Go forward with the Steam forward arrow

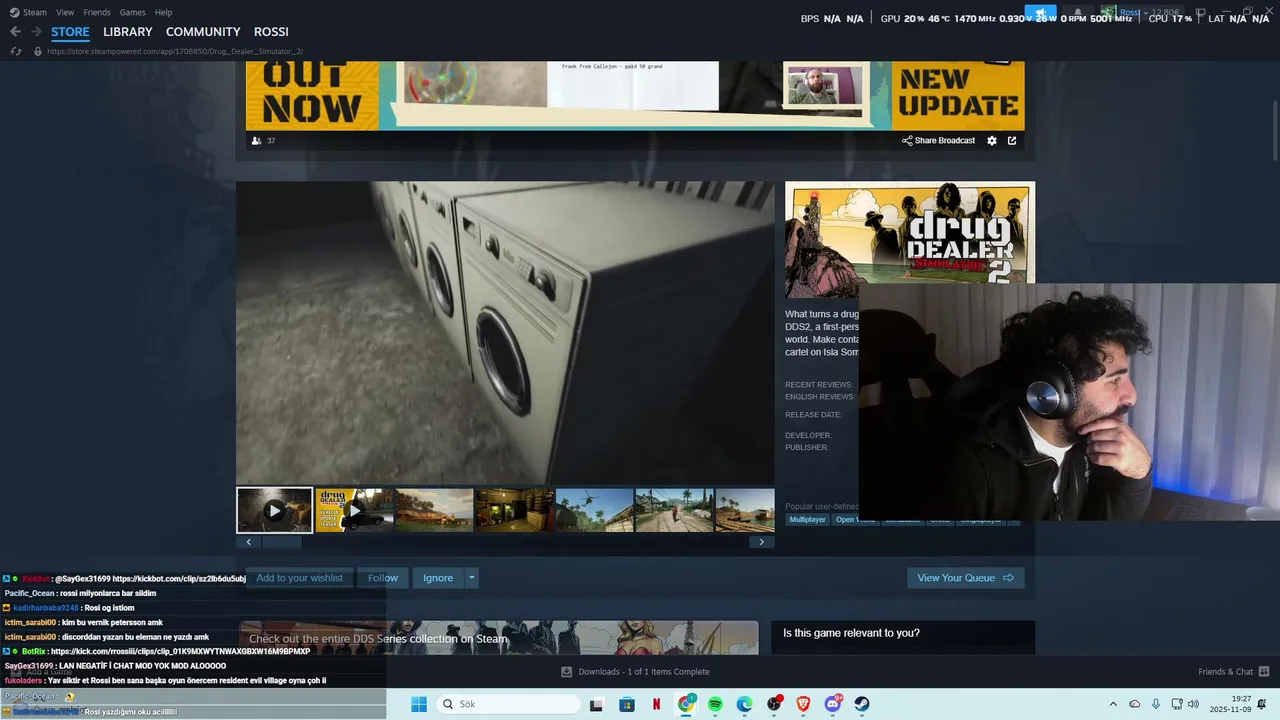pyautogui.click(x=36, y=32)
